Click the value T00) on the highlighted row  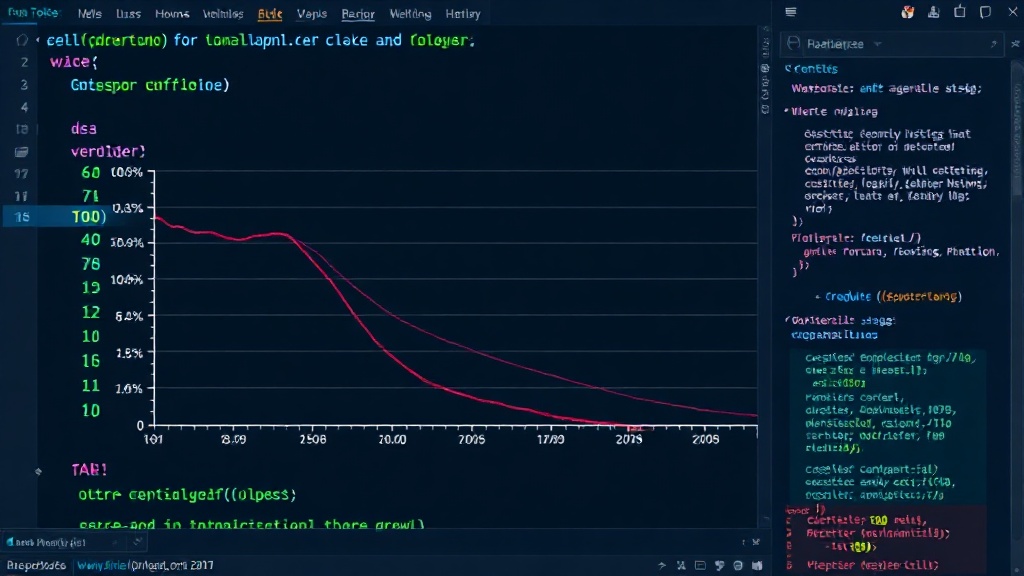tap(89, 217)
